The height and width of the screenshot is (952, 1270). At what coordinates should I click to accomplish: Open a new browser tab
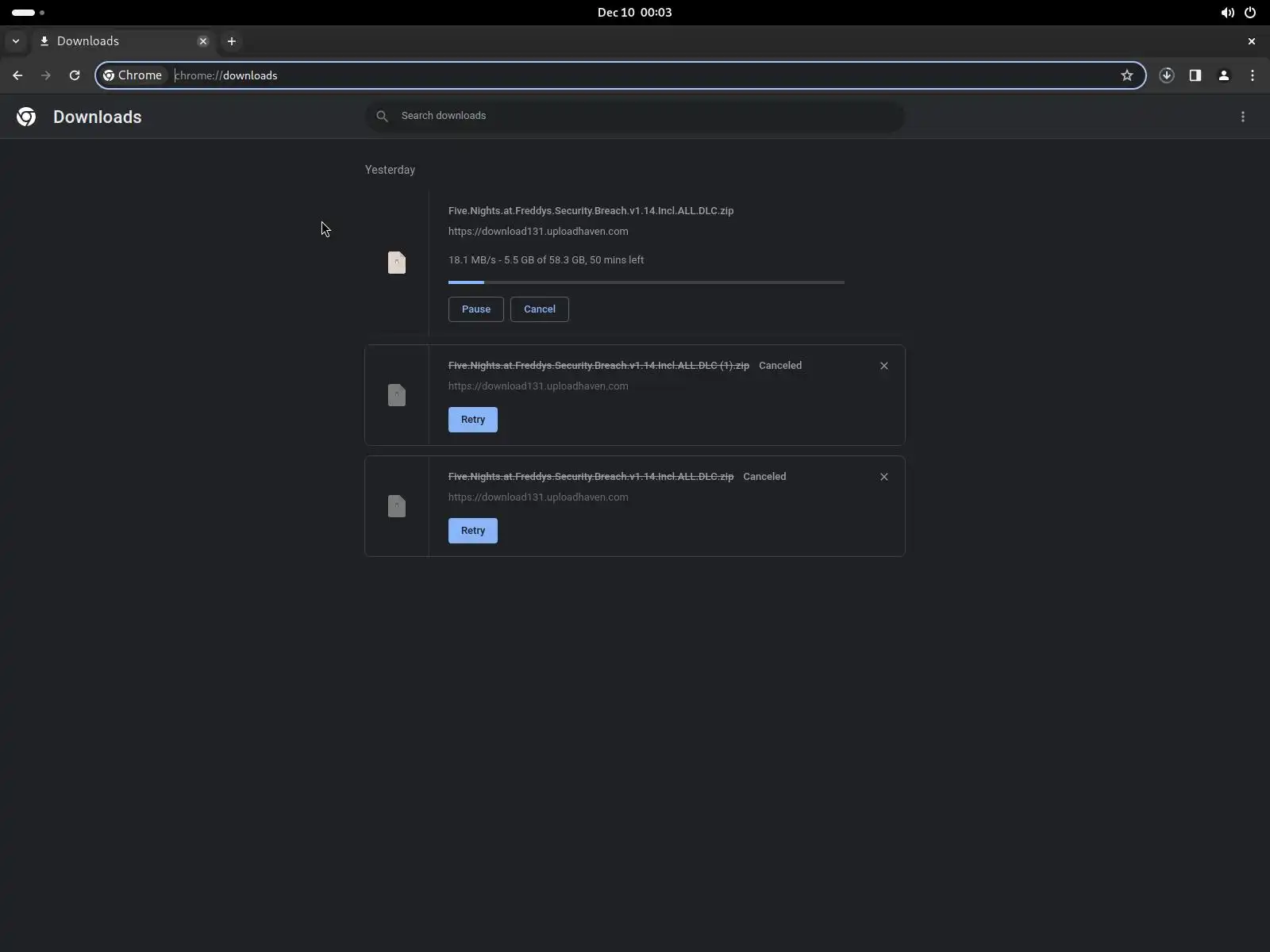232,41
